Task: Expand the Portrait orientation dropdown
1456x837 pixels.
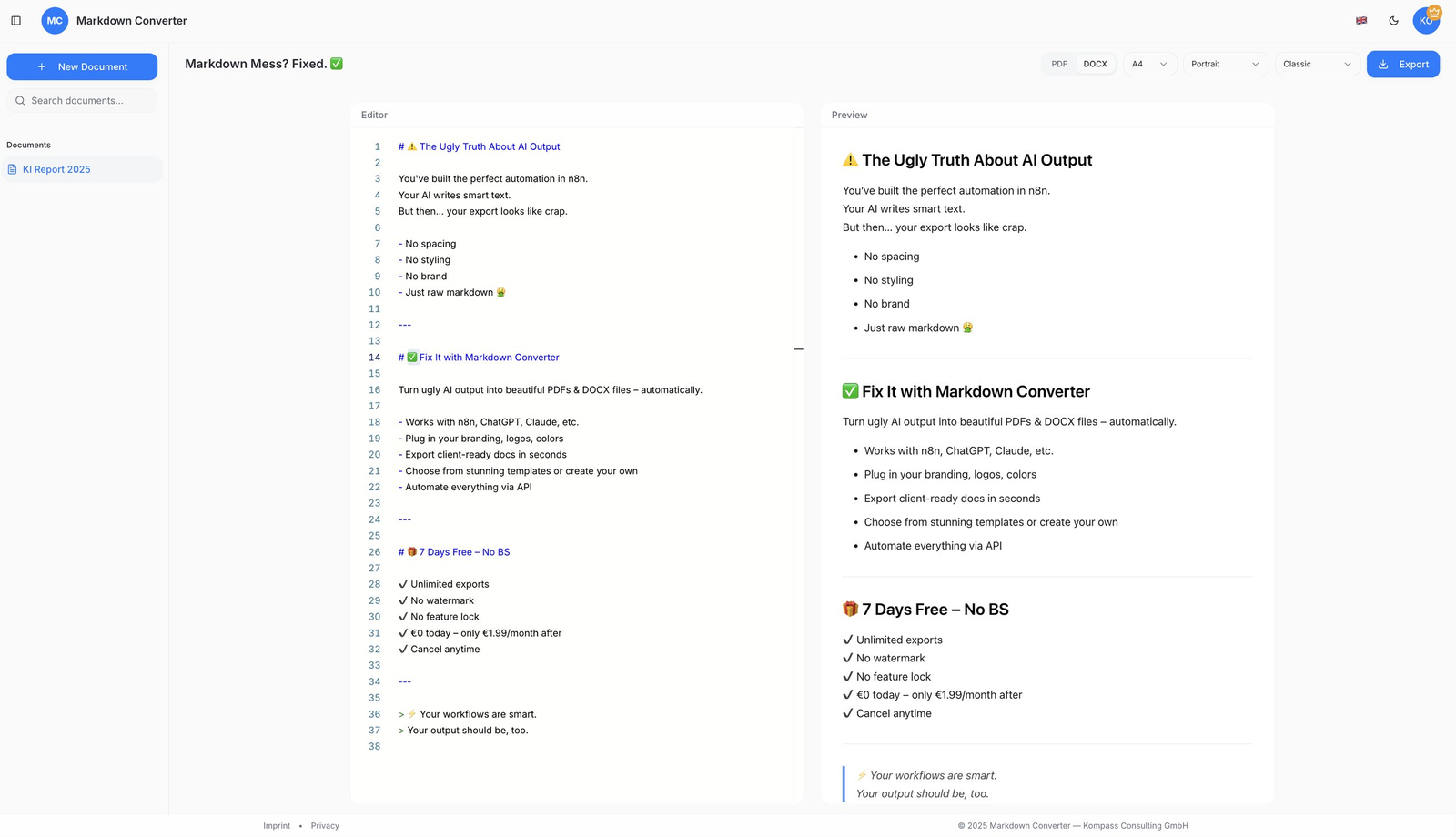Action: click(x=1224, y=65)
